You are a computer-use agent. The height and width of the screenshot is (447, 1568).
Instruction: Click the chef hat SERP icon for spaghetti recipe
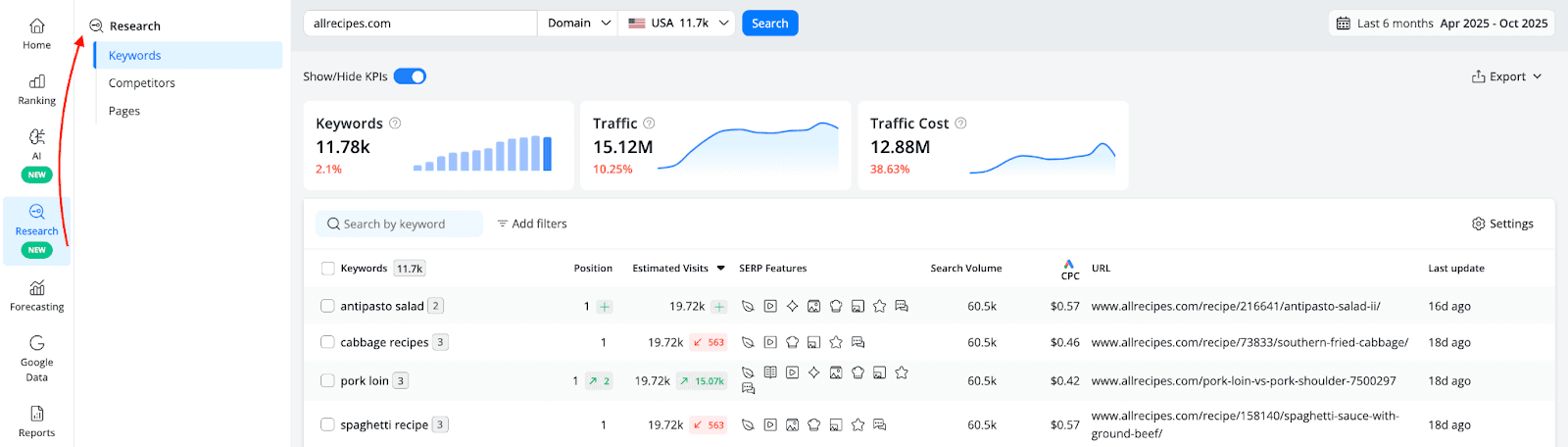(813, 424)
